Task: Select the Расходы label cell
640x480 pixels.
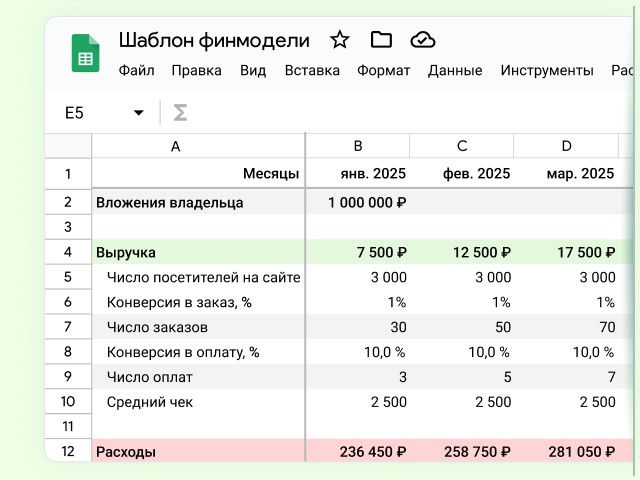Action: tap(198, 451)
